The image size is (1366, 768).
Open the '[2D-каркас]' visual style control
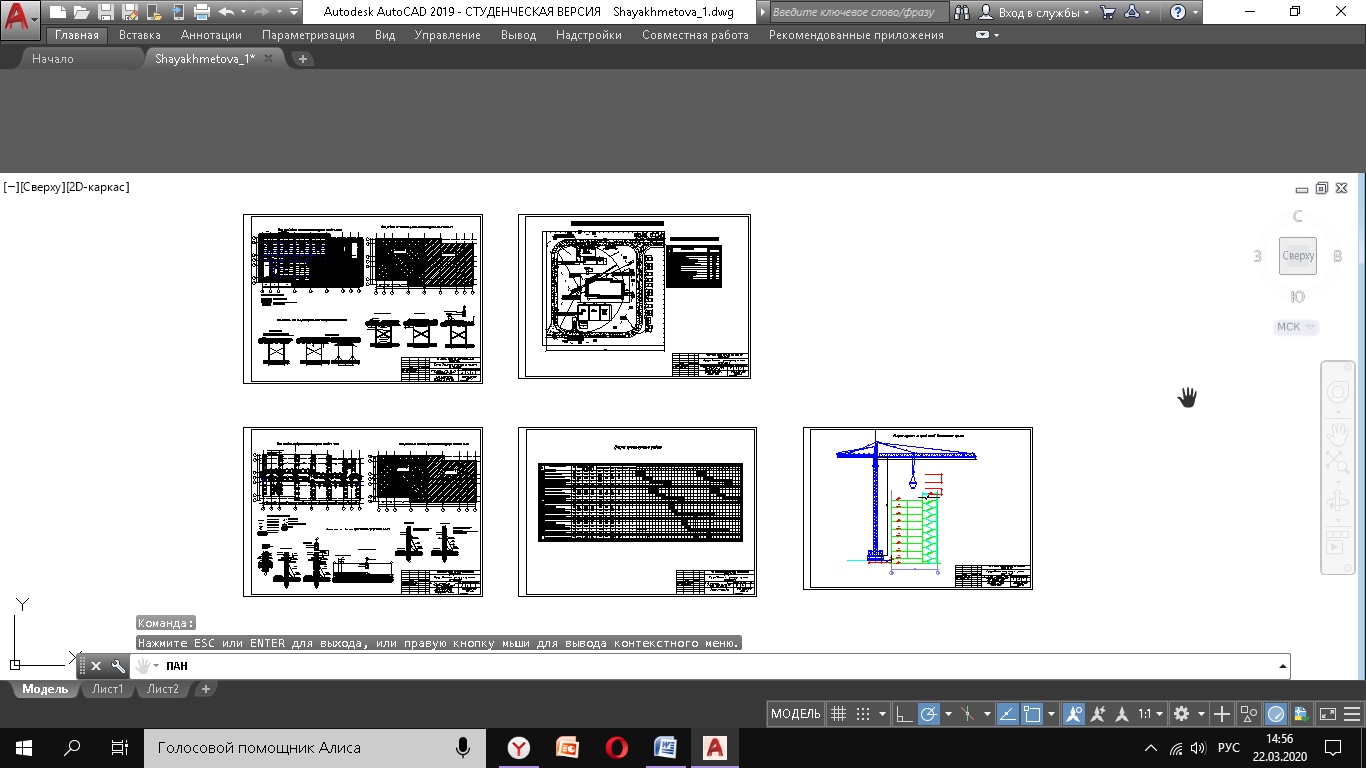[x=96, y=187]
